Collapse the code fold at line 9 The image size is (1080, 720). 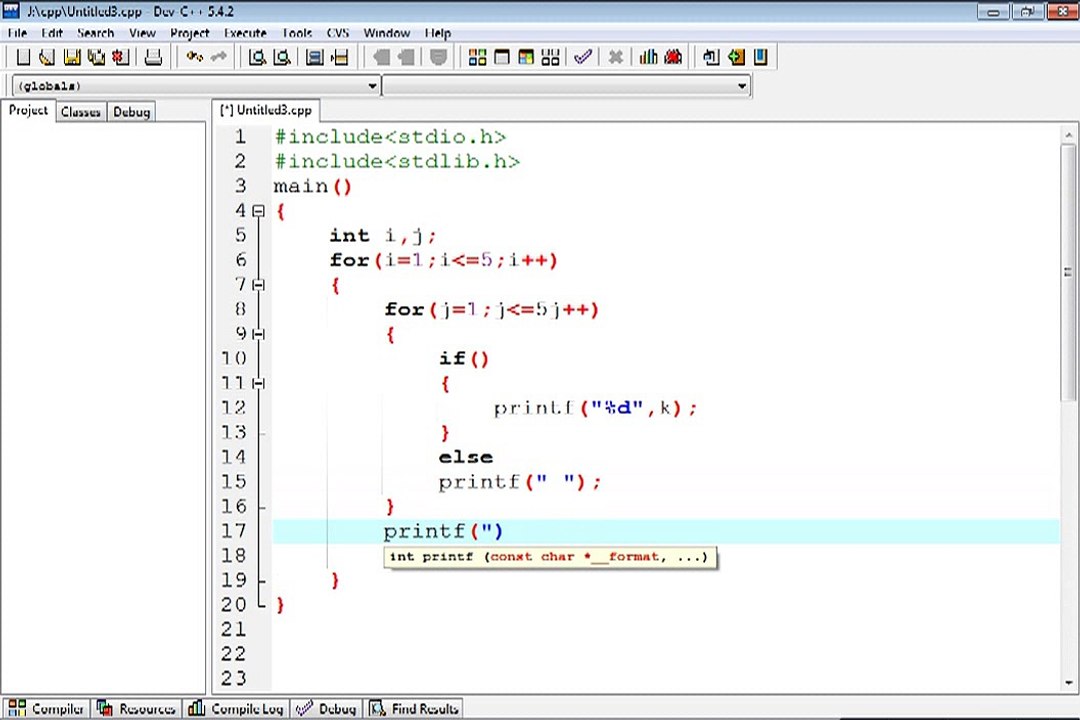coord(258,334)
